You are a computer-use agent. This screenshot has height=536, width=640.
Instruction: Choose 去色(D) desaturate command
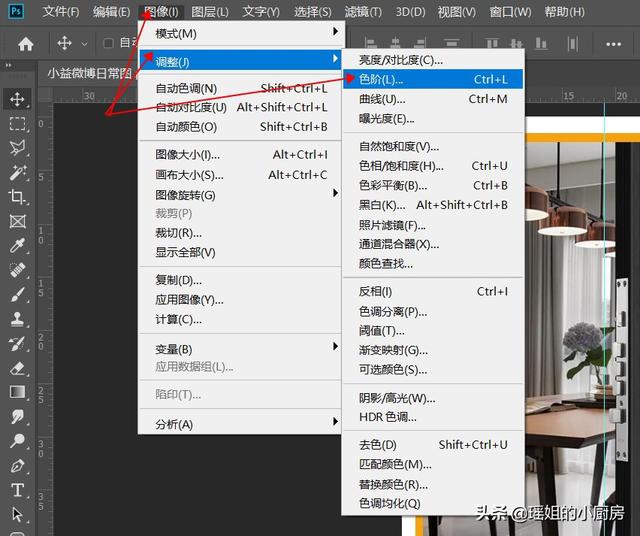coord(433,444)
